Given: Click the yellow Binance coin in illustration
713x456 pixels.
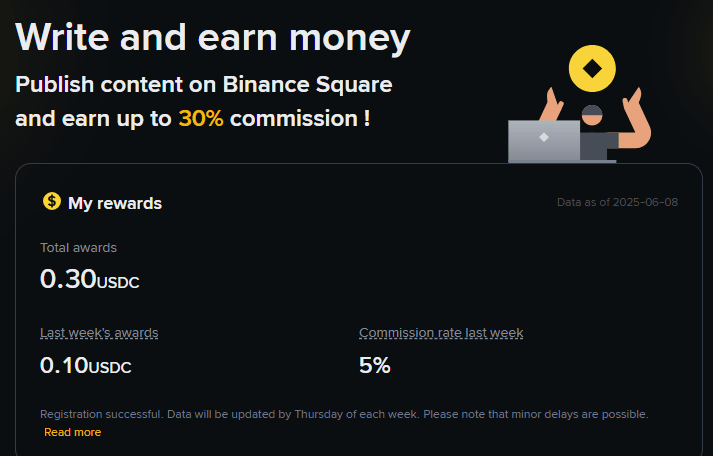Looking at the screenshot, I should point(591,68).
